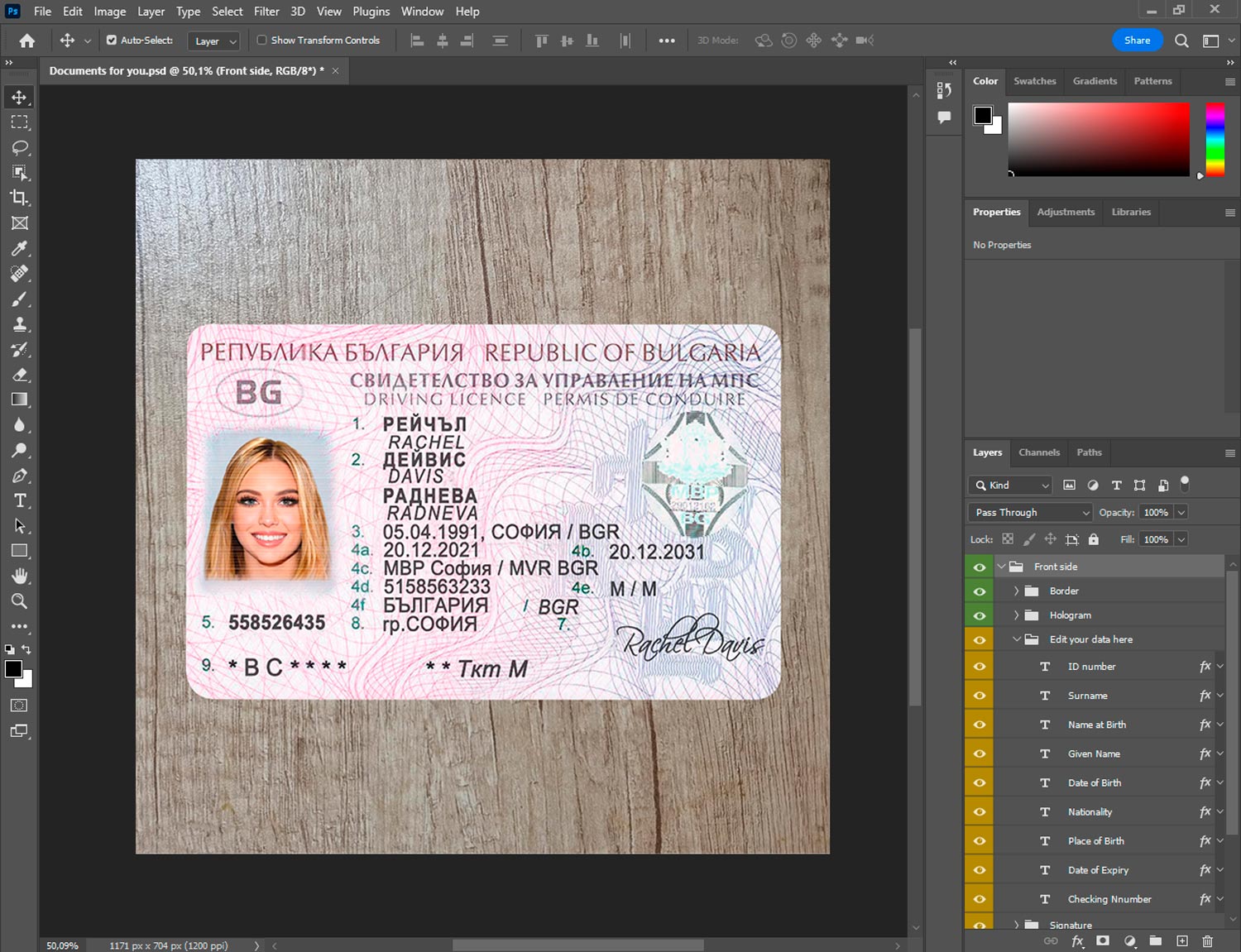Uncheck the Auto-Select checkbox
The height and width of the screenshot is (952, 1241).
(112, 40)
